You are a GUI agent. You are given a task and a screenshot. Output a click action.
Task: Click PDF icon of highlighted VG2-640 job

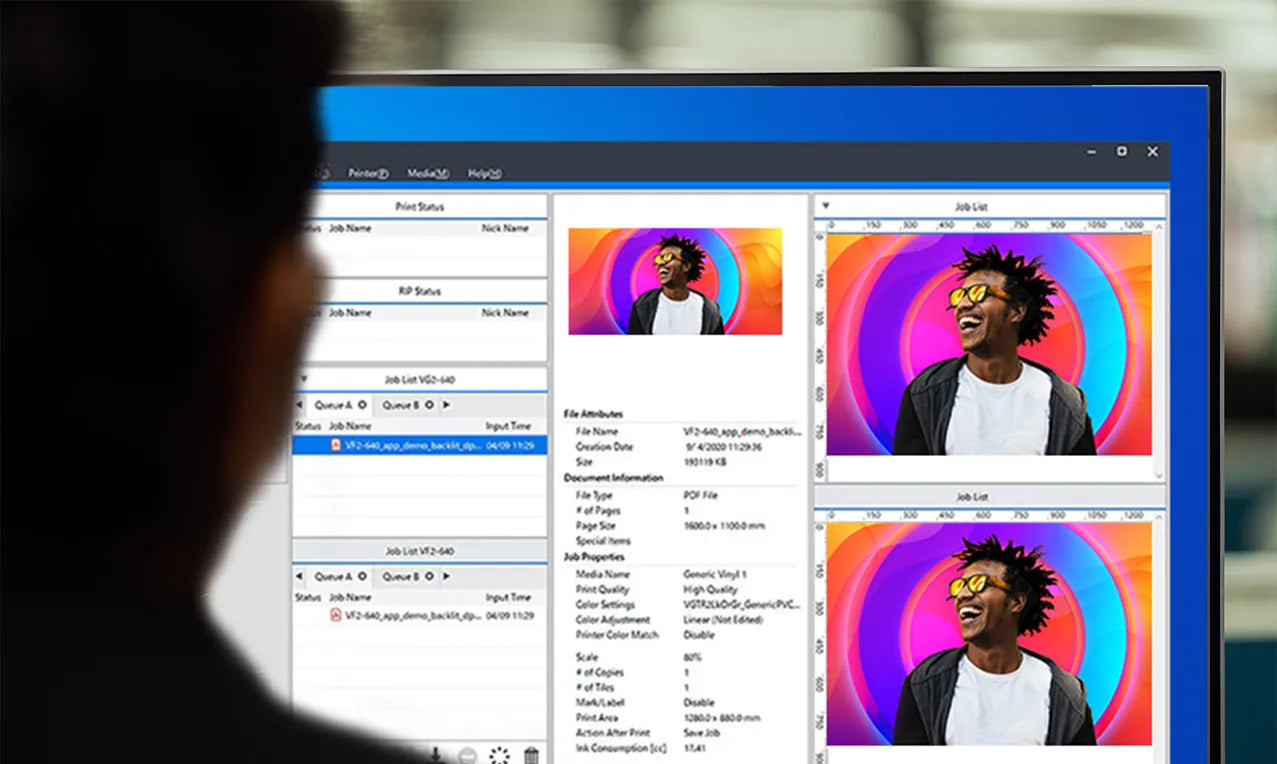click(x=336, y=446)
